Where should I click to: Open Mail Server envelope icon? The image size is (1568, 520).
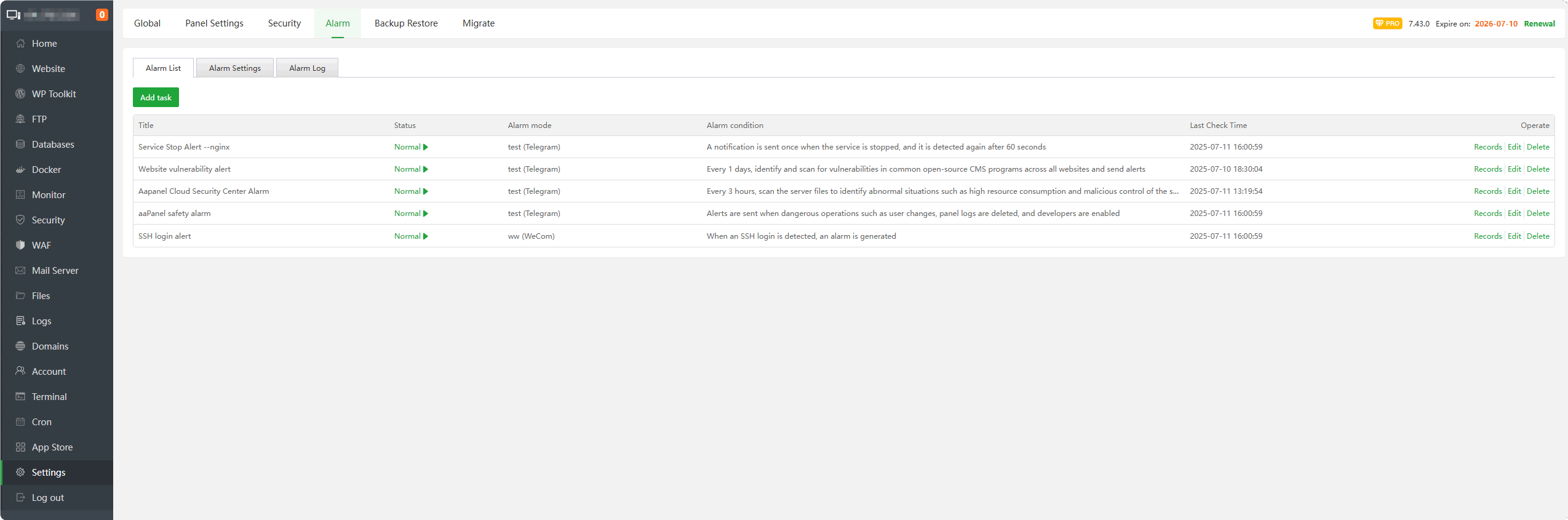pos(20,271)
